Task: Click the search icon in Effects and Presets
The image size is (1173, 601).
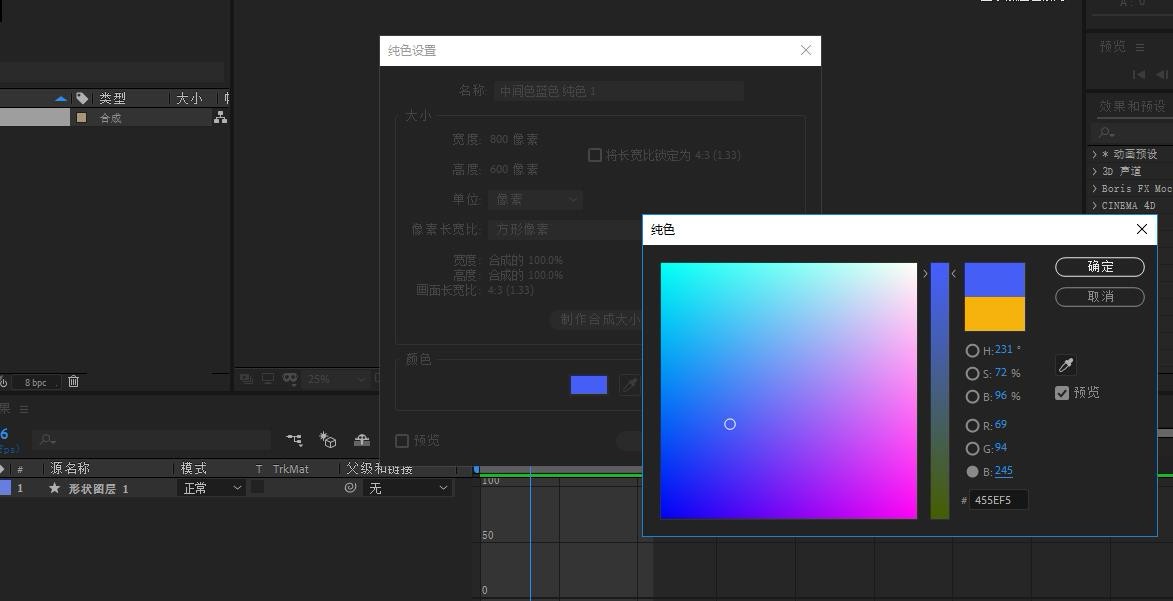Action: (x=1105, y=133)
